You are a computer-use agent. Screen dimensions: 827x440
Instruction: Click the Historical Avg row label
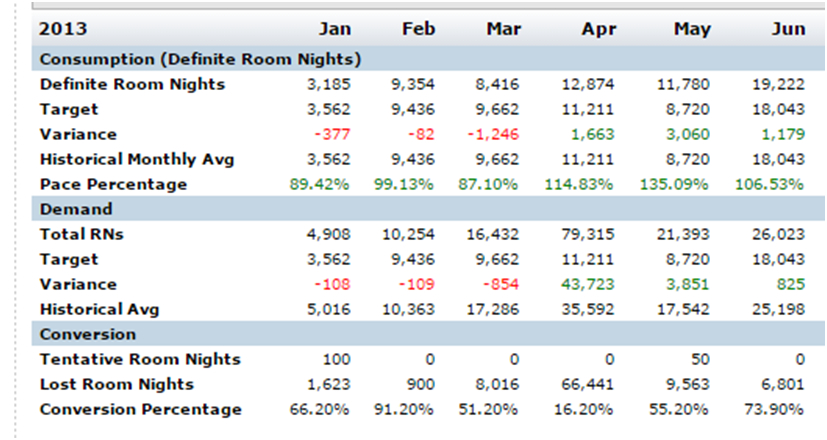pos(99,309)
